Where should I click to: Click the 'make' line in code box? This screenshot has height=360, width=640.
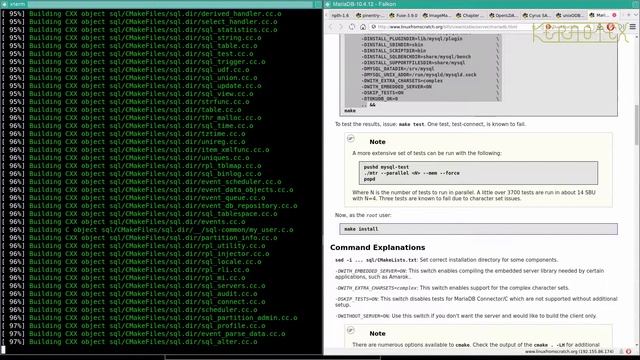[x=350, y=111]
